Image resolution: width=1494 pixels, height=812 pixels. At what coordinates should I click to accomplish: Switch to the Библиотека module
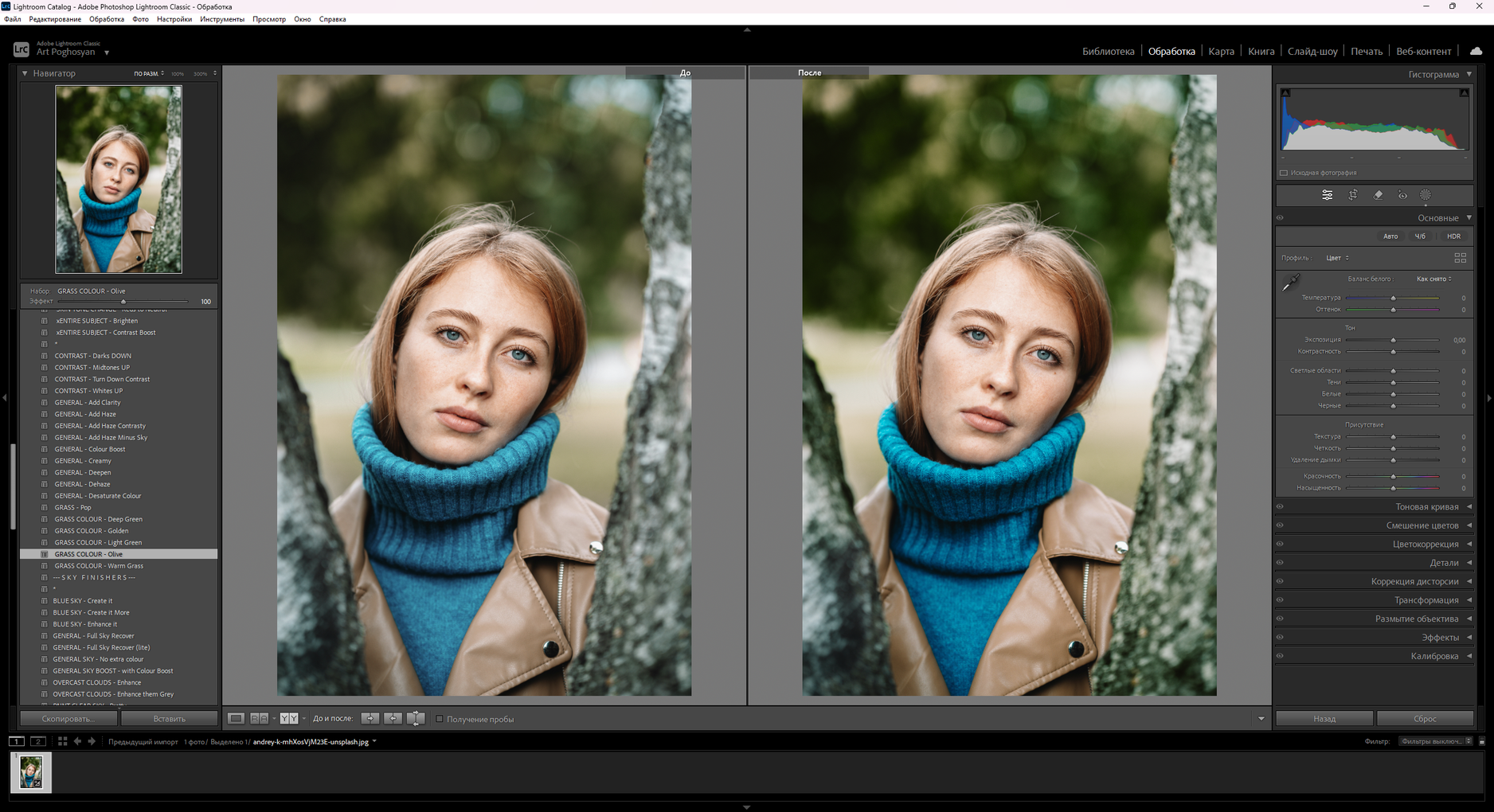click(1108, 52)
